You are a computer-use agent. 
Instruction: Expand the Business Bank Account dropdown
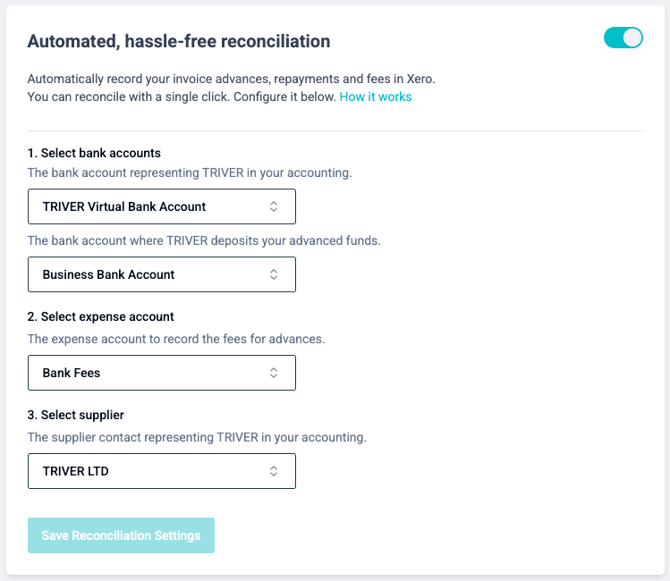(161, 275)
